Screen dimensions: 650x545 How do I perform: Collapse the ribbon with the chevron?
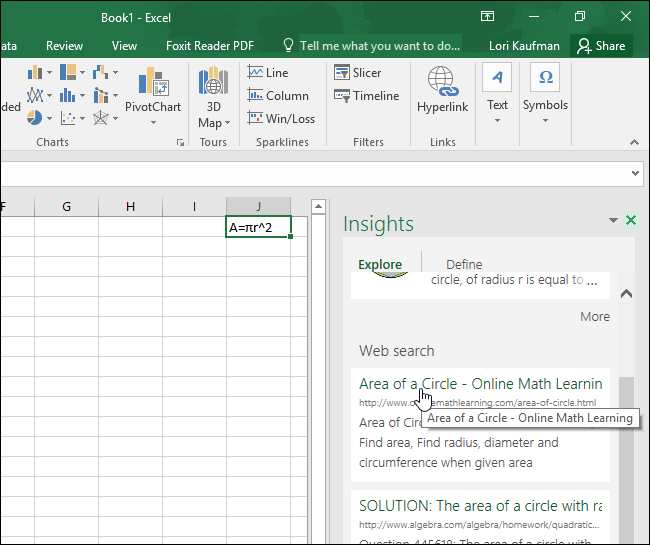tap(636, 143)
